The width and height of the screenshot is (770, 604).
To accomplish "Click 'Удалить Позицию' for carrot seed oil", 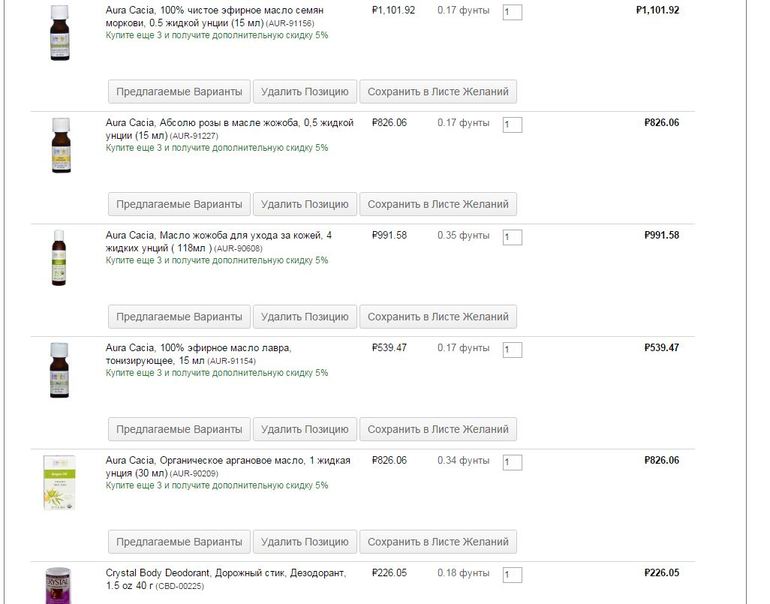I will (x=304, y=92).
